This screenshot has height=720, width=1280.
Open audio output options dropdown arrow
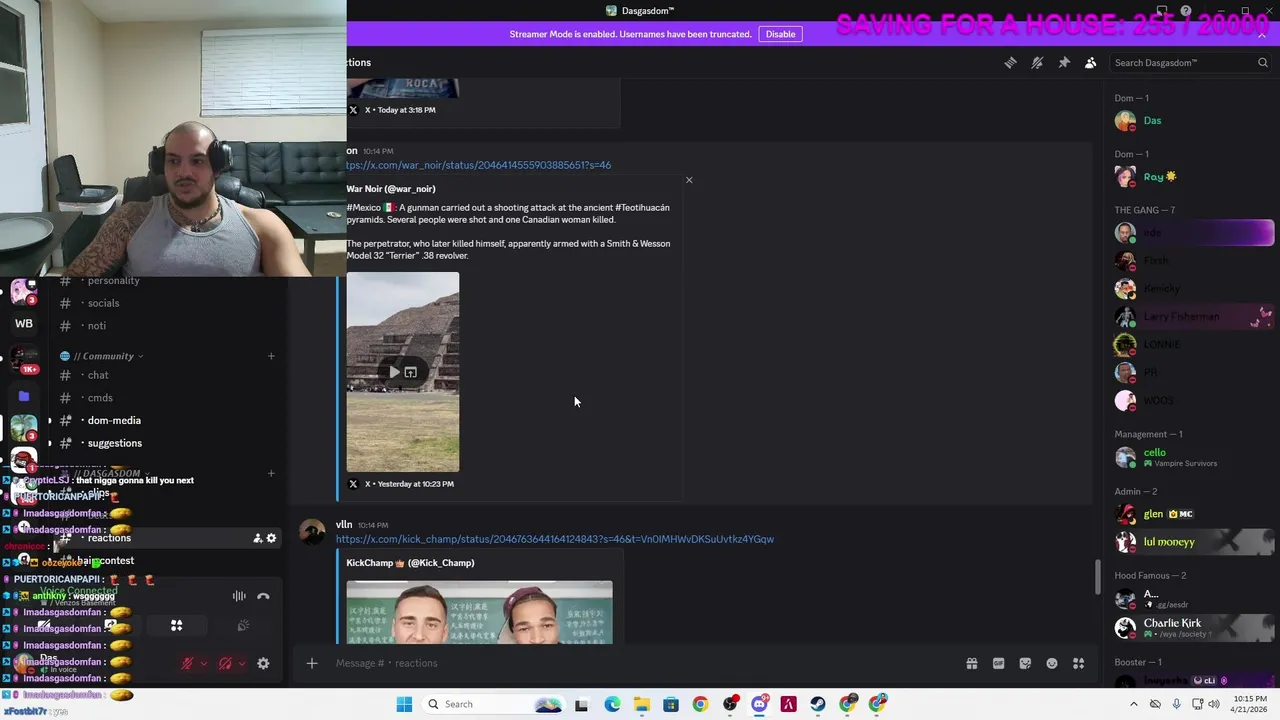tap(242, 663)
